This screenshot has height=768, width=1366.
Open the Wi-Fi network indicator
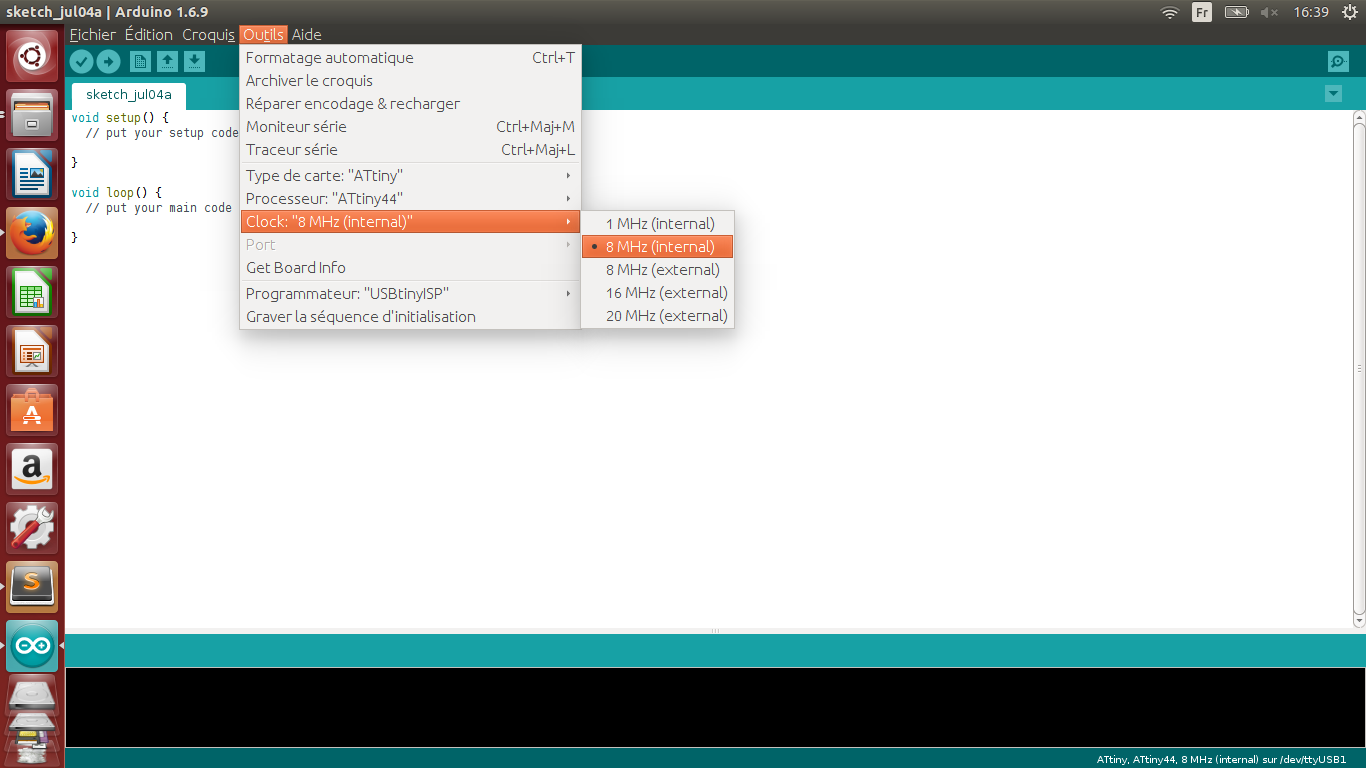[x=1169, y=12]
